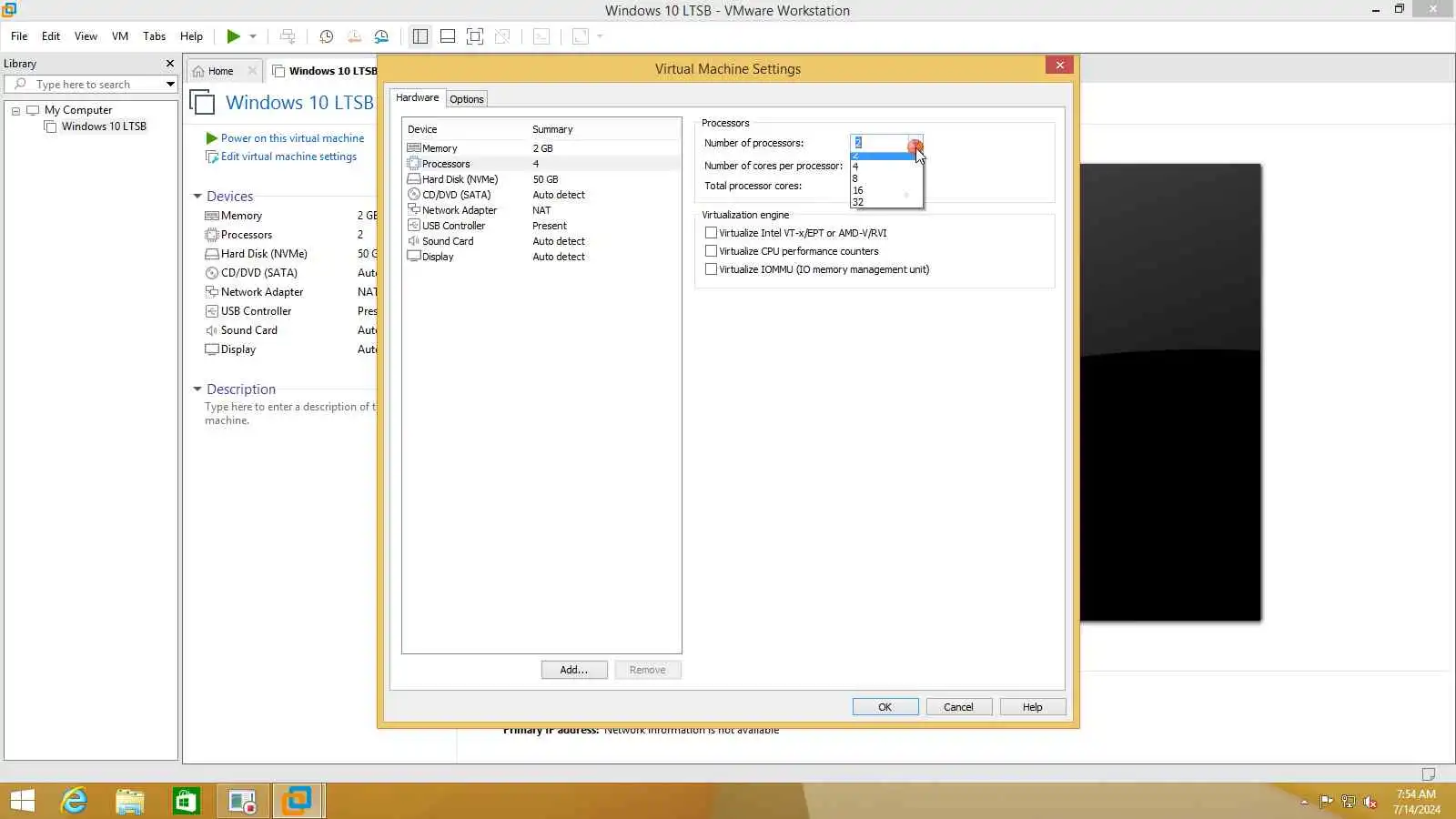Image resolution: width=1456 pixels, height=819 pixels.
Task: Open the power options arrow beside Play
Action: pyautogui.click(x=253, y=36)
